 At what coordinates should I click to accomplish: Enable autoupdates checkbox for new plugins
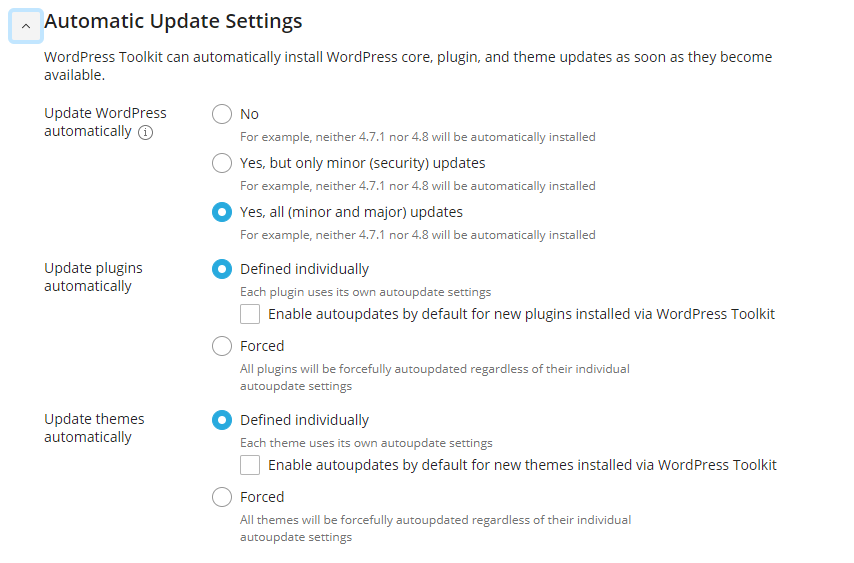(250, 314)
